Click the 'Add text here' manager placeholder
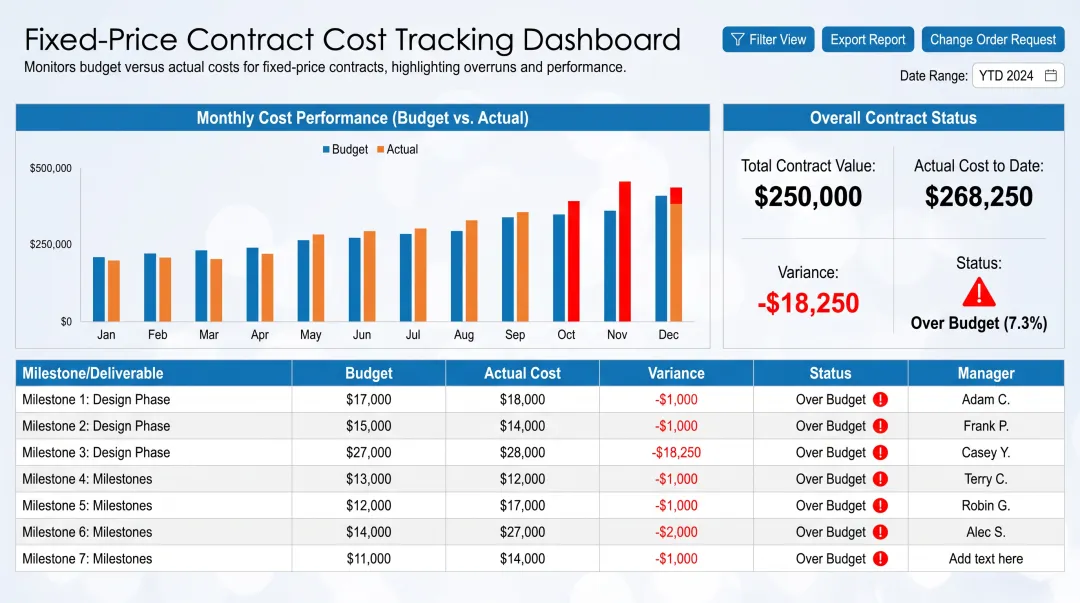 click(x=986, y=559)
